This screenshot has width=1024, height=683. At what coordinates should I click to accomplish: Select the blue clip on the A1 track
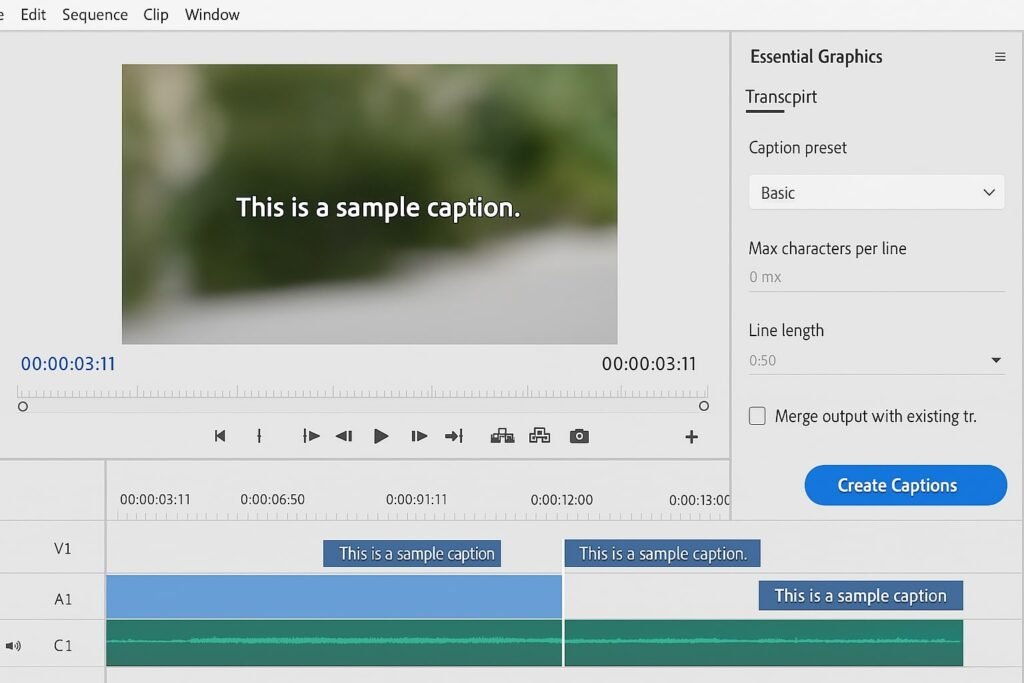pos(333,597)
